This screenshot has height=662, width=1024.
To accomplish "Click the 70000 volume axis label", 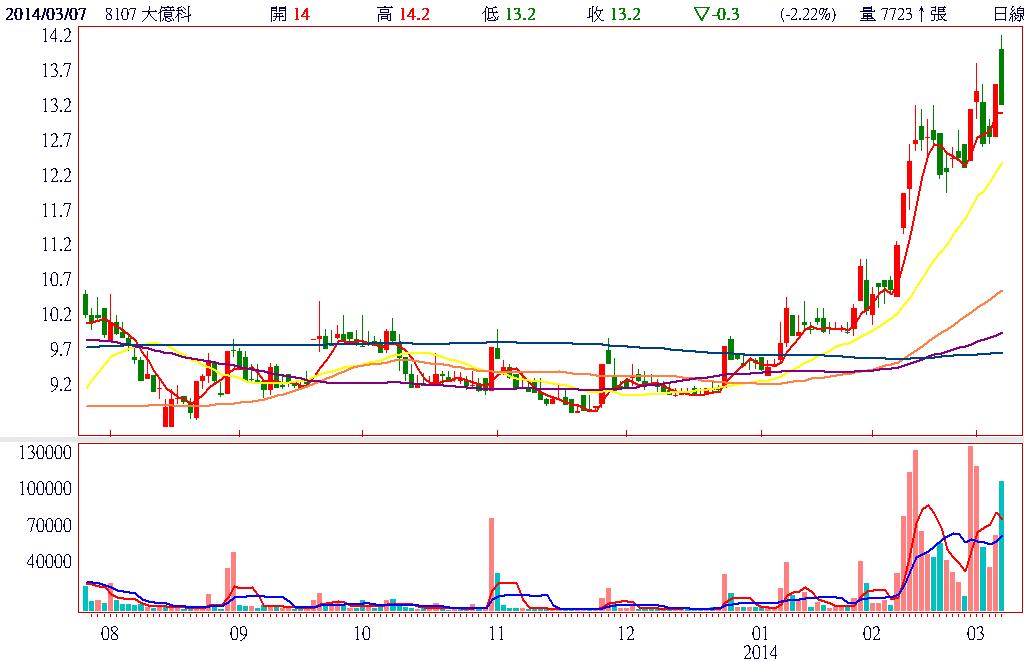I will (x=50, y=525).
